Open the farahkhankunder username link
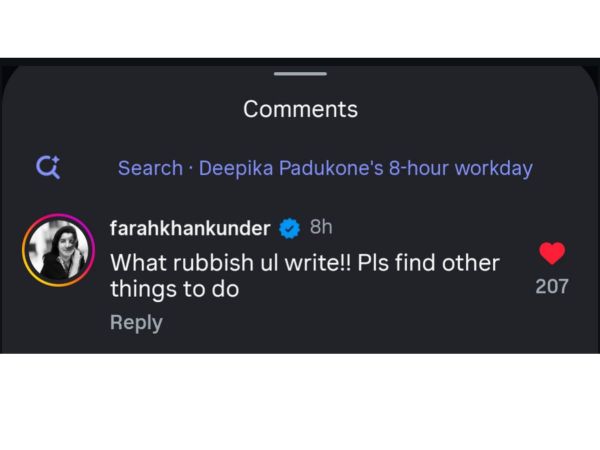 click(189, 229)
